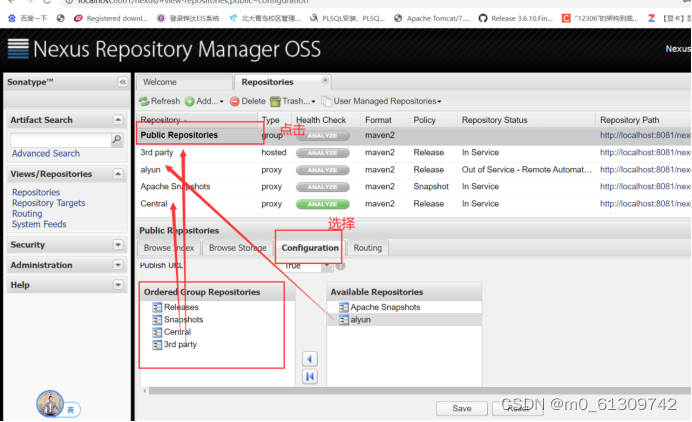Click green ANALYZE button for Central

click(323, 204)
